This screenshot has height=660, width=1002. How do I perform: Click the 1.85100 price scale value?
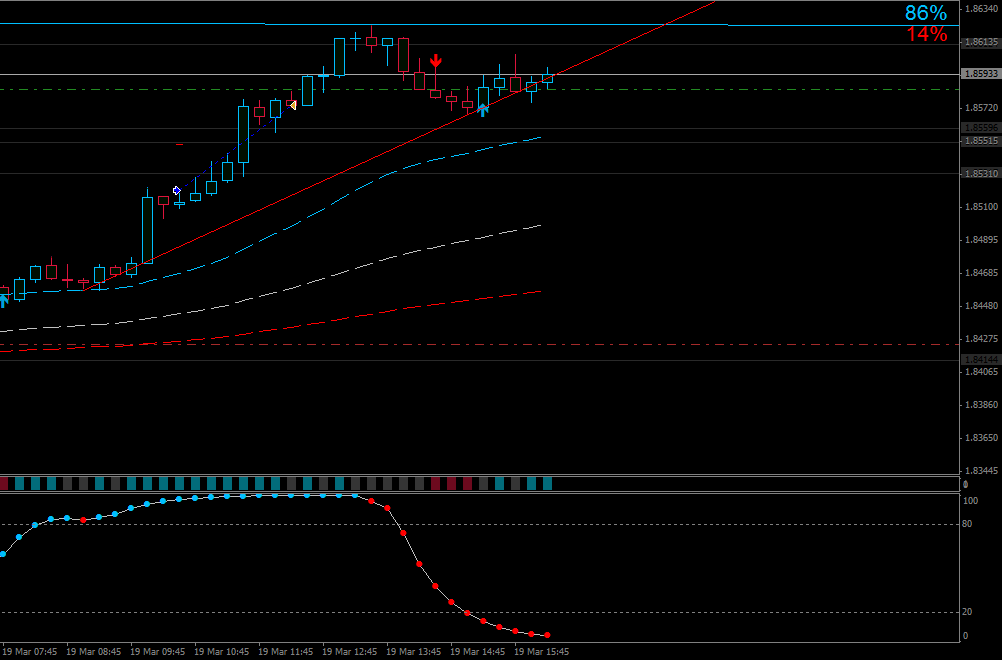pyautogui.click(x=982, y=207)
